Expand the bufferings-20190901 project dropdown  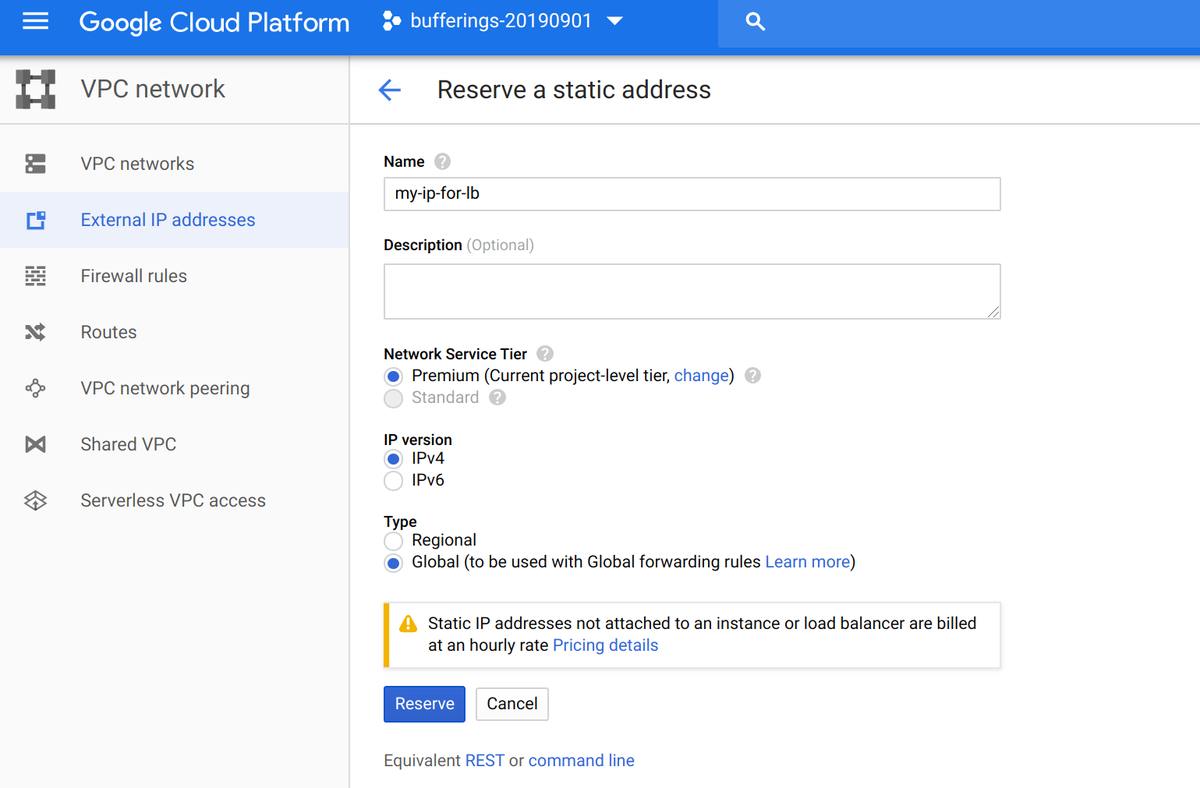[x=615, y=21]
